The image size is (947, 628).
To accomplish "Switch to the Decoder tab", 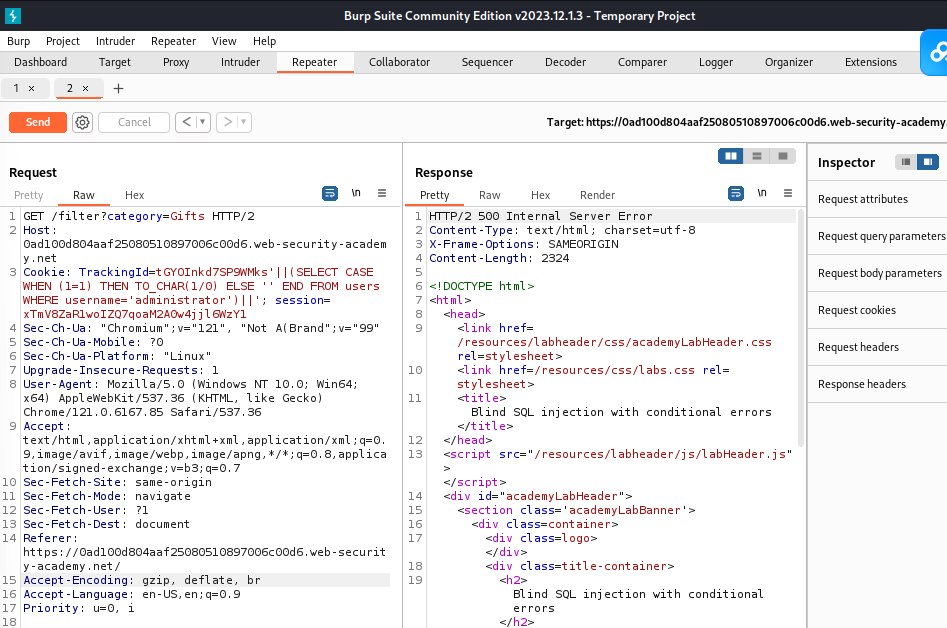I will pos(565,62).
